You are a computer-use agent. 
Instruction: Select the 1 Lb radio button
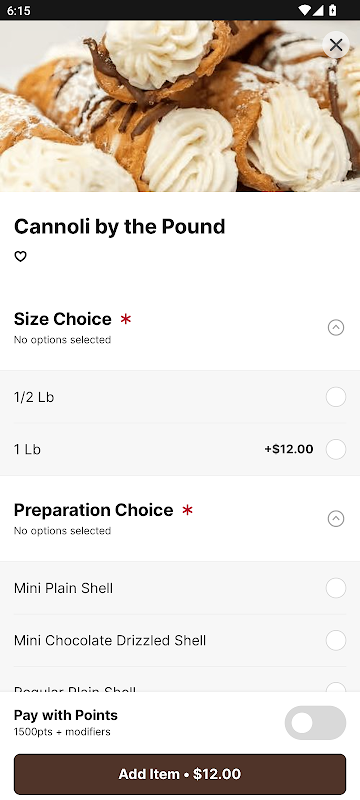coord(336,449)
